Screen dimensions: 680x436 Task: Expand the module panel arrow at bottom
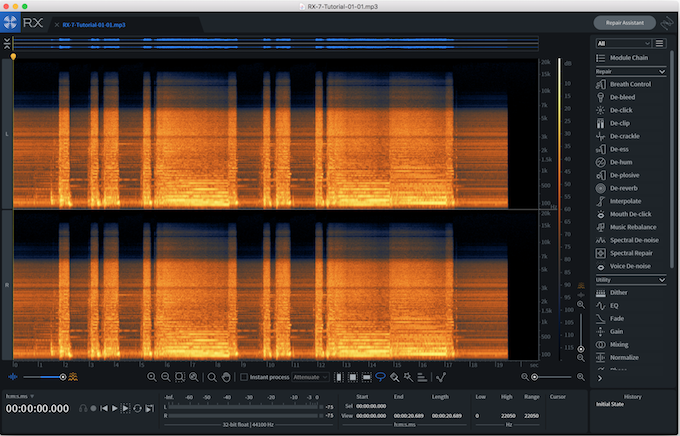coord(600,378)
